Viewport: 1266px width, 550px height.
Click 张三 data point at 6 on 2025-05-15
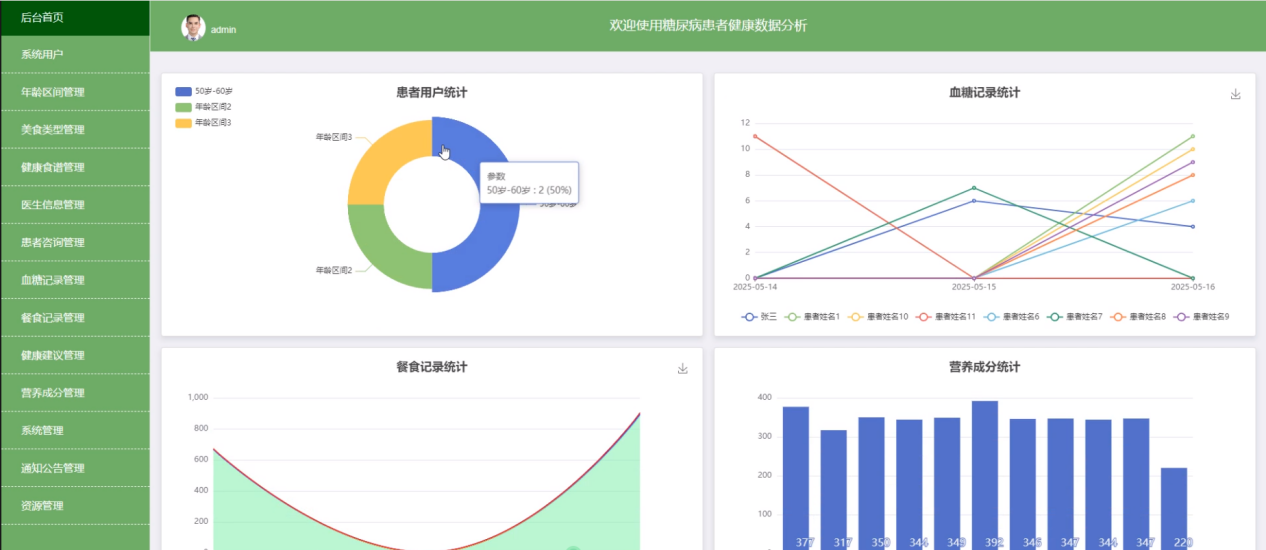[x=974, y=201]
